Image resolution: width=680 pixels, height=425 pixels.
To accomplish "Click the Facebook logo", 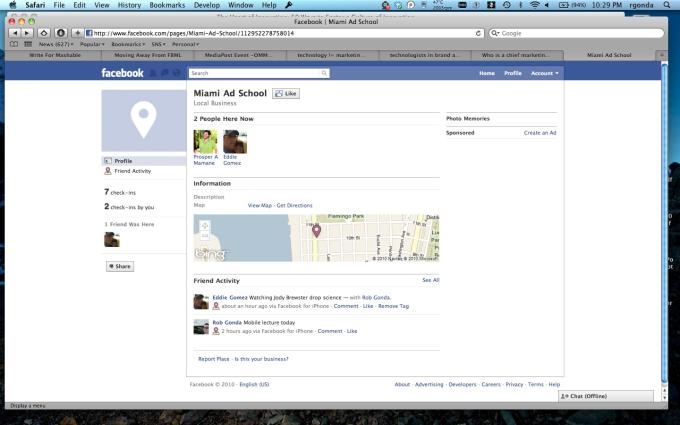I will [x=122, y=73].
